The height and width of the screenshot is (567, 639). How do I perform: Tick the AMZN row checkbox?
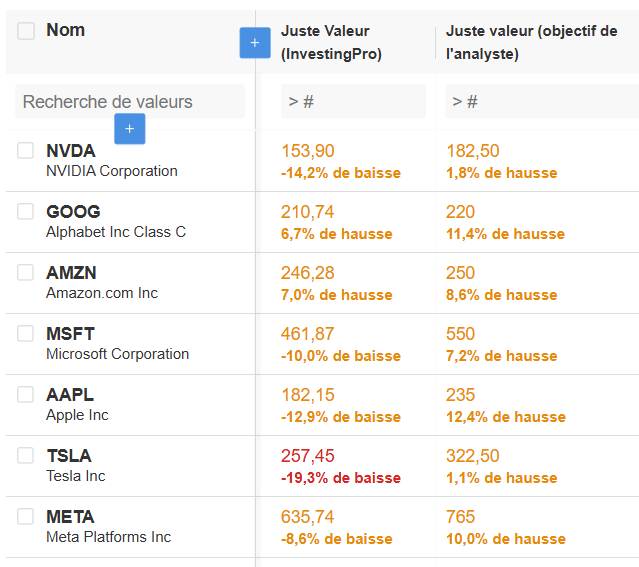point(26,273)
